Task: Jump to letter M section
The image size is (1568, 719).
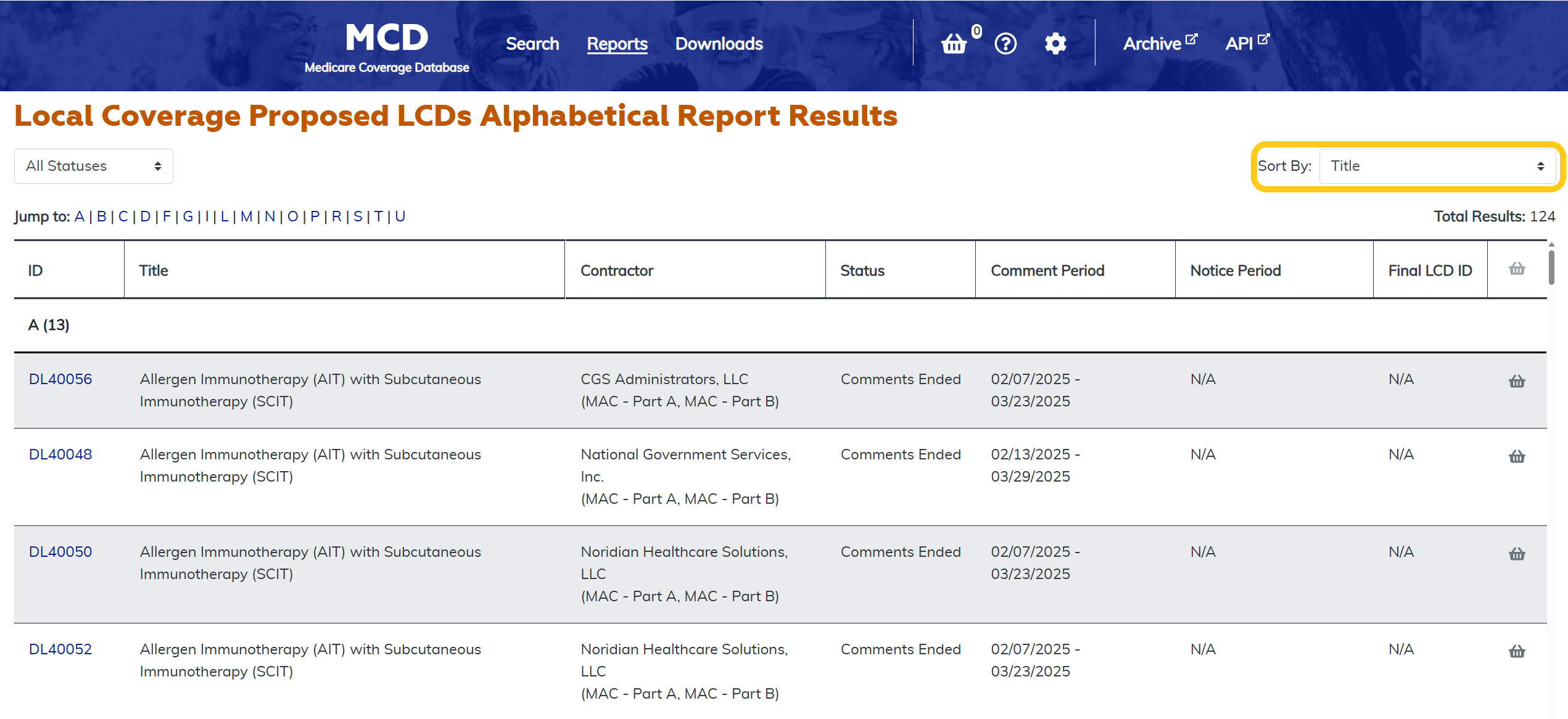Action: coord(246,216)
